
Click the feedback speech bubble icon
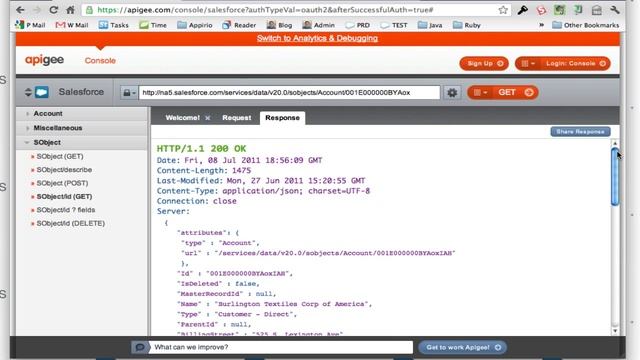tap(140, 347)
